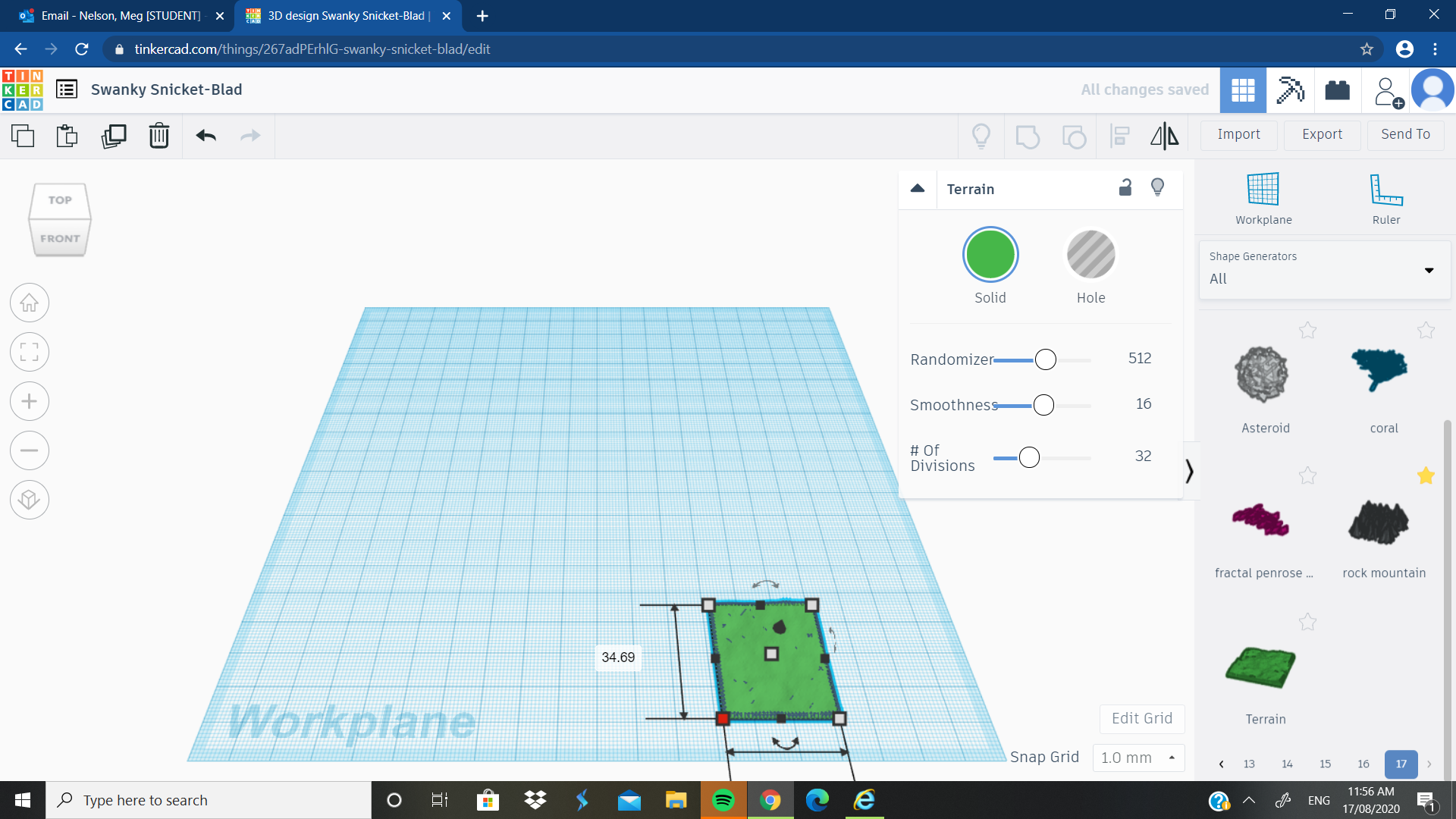Click the Export button
Screen dimensions: 1456x819
(1321, 134)
